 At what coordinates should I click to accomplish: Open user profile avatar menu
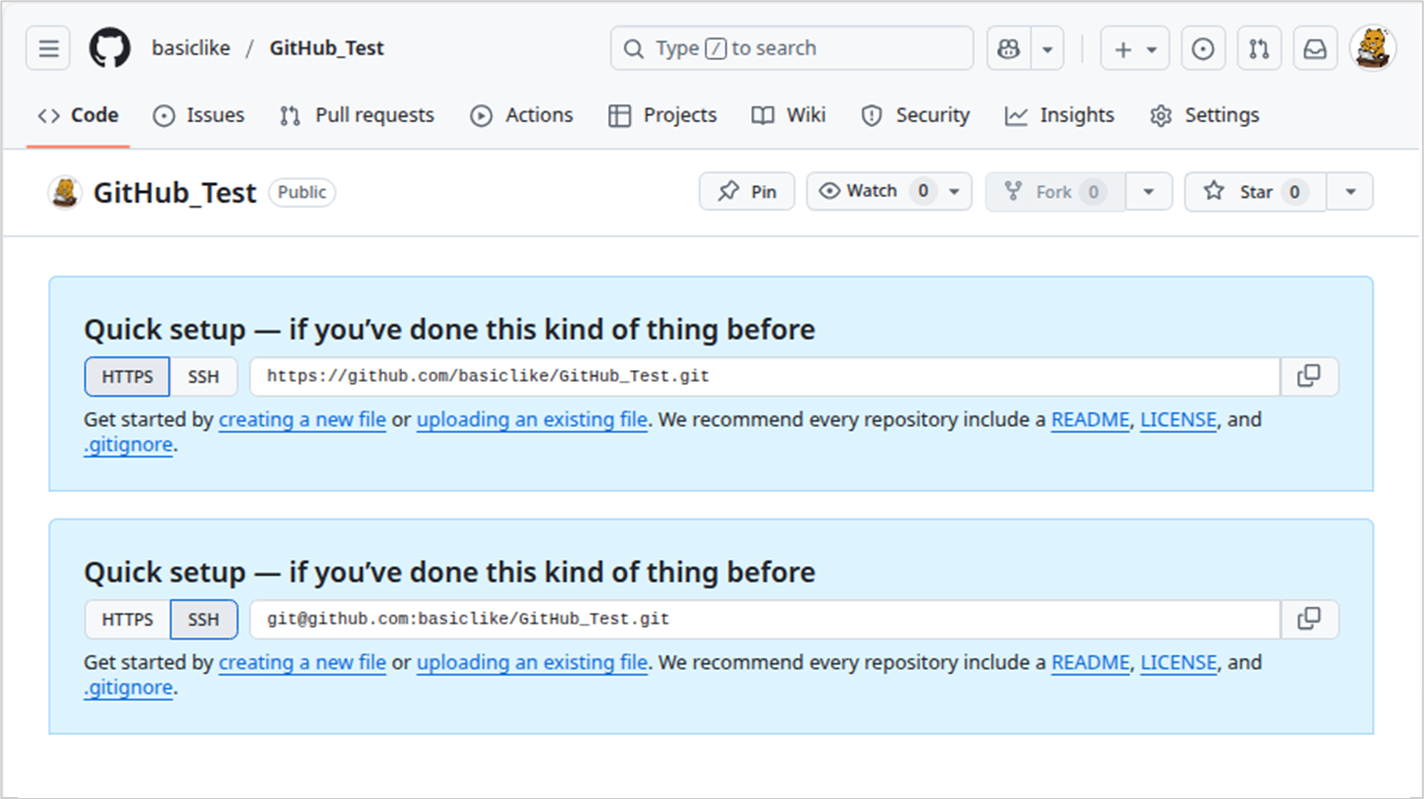tap(1373, 48)
